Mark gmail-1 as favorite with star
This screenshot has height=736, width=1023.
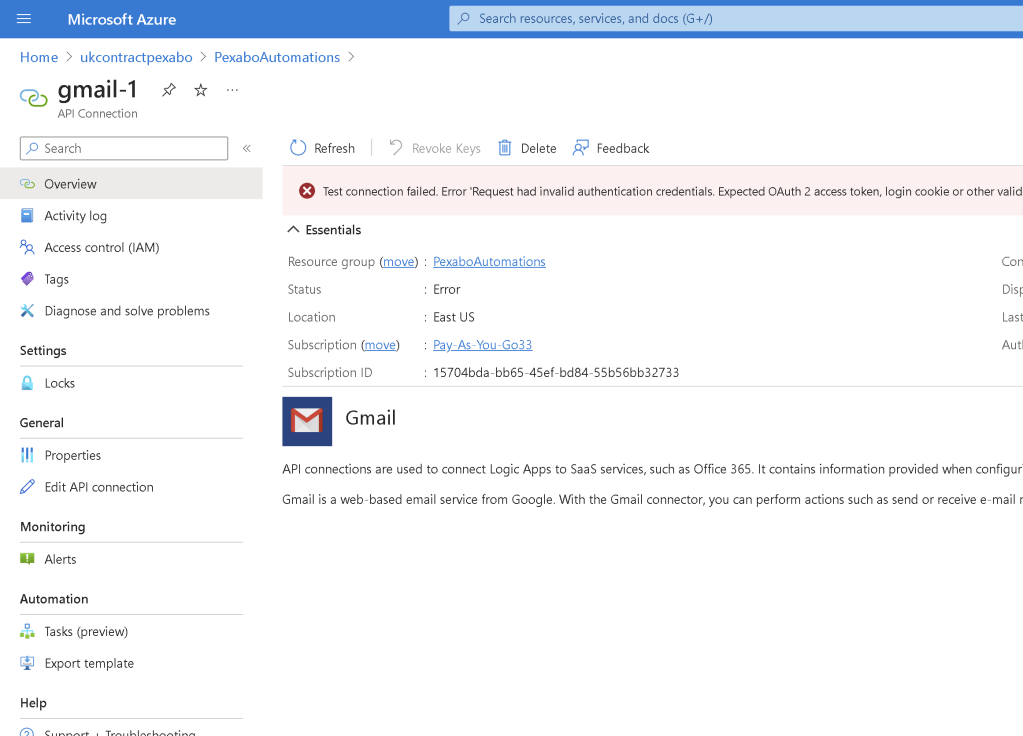point(200,90)
